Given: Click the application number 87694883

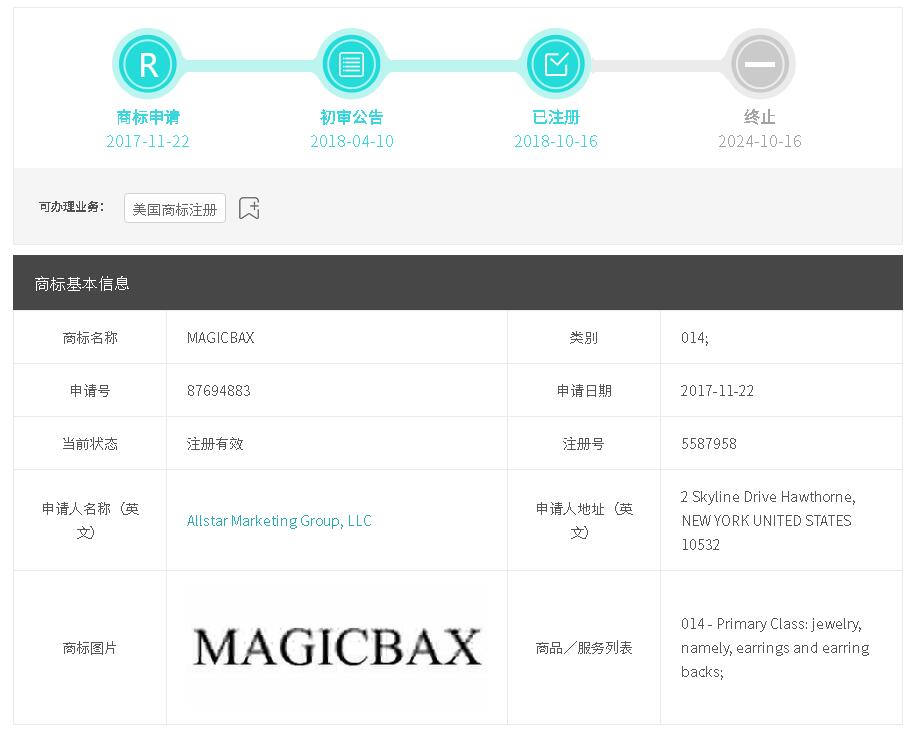Looking at the screenshot, I should (219, 391).
